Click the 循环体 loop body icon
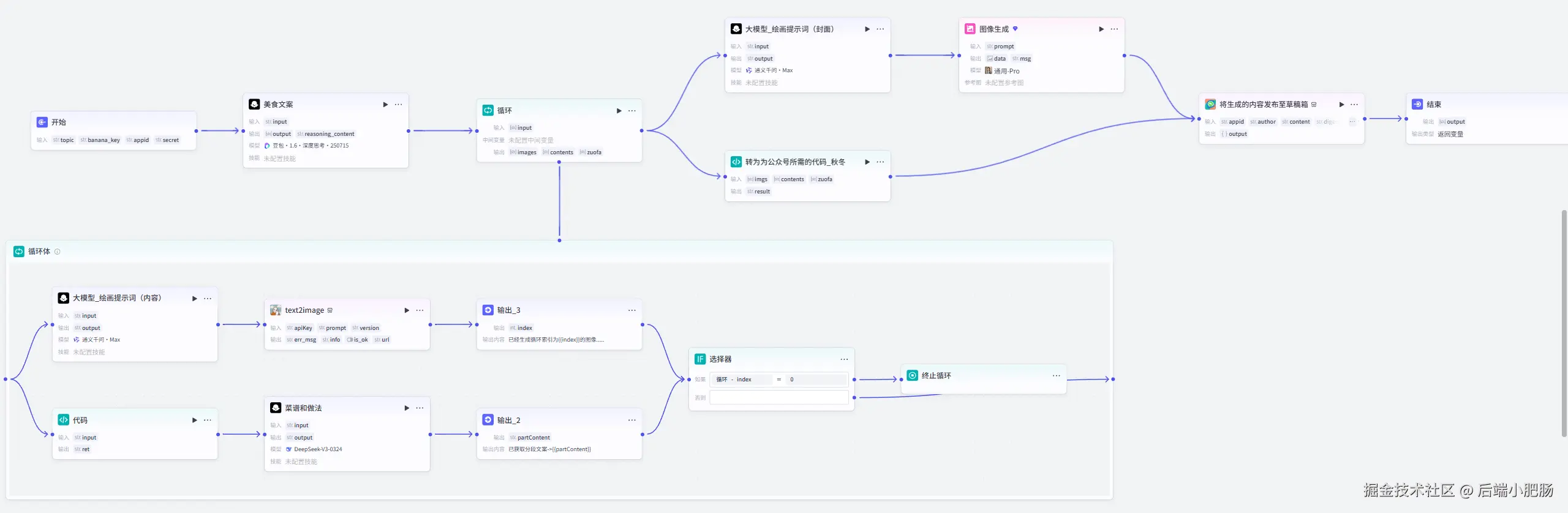Image resolution: width=1568 pixels, height=513 pixels. (19, 251)
